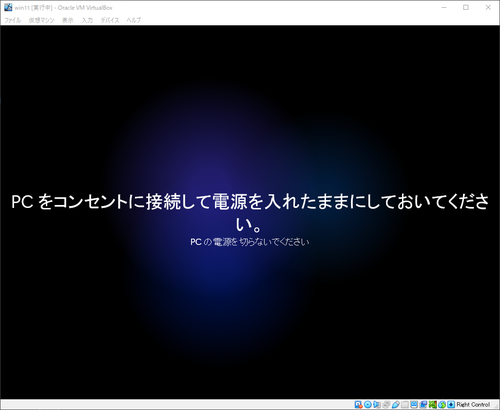The image size is (500, 410).
Task: Click the audio indicator in status bar
Action: click(x=377, y=404)
